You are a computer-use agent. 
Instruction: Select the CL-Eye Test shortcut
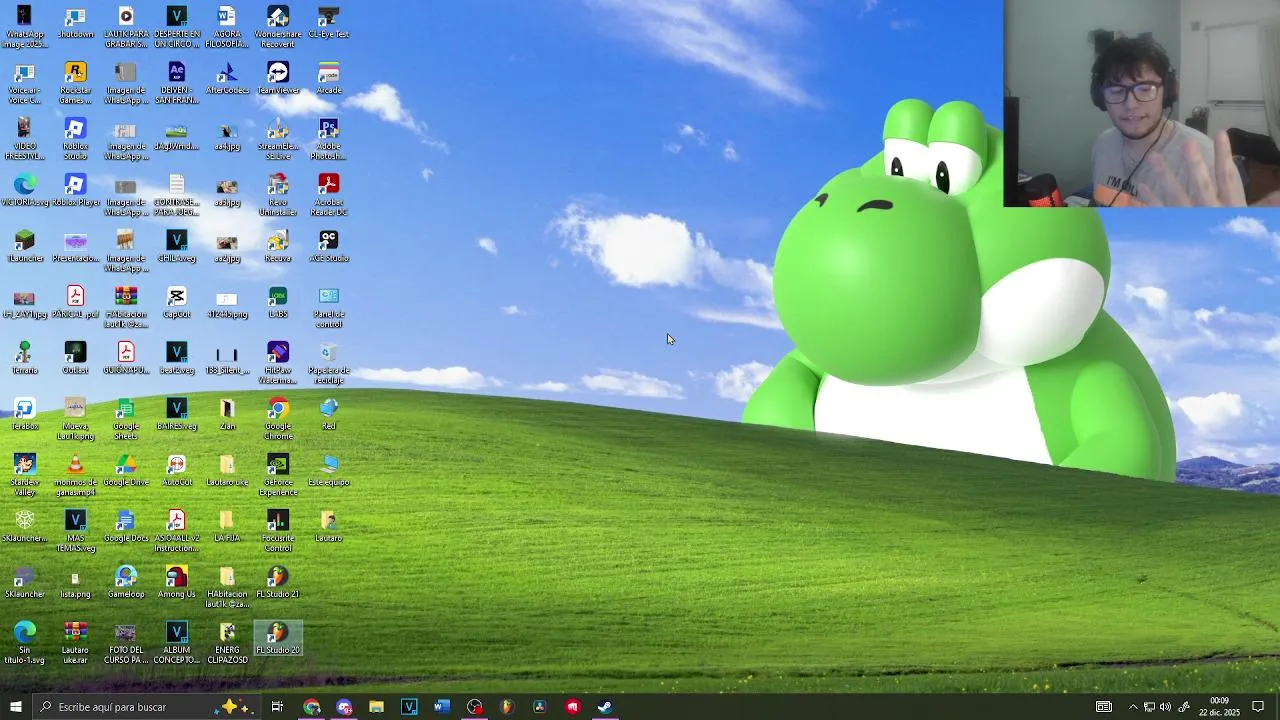(x=329, y=23)
